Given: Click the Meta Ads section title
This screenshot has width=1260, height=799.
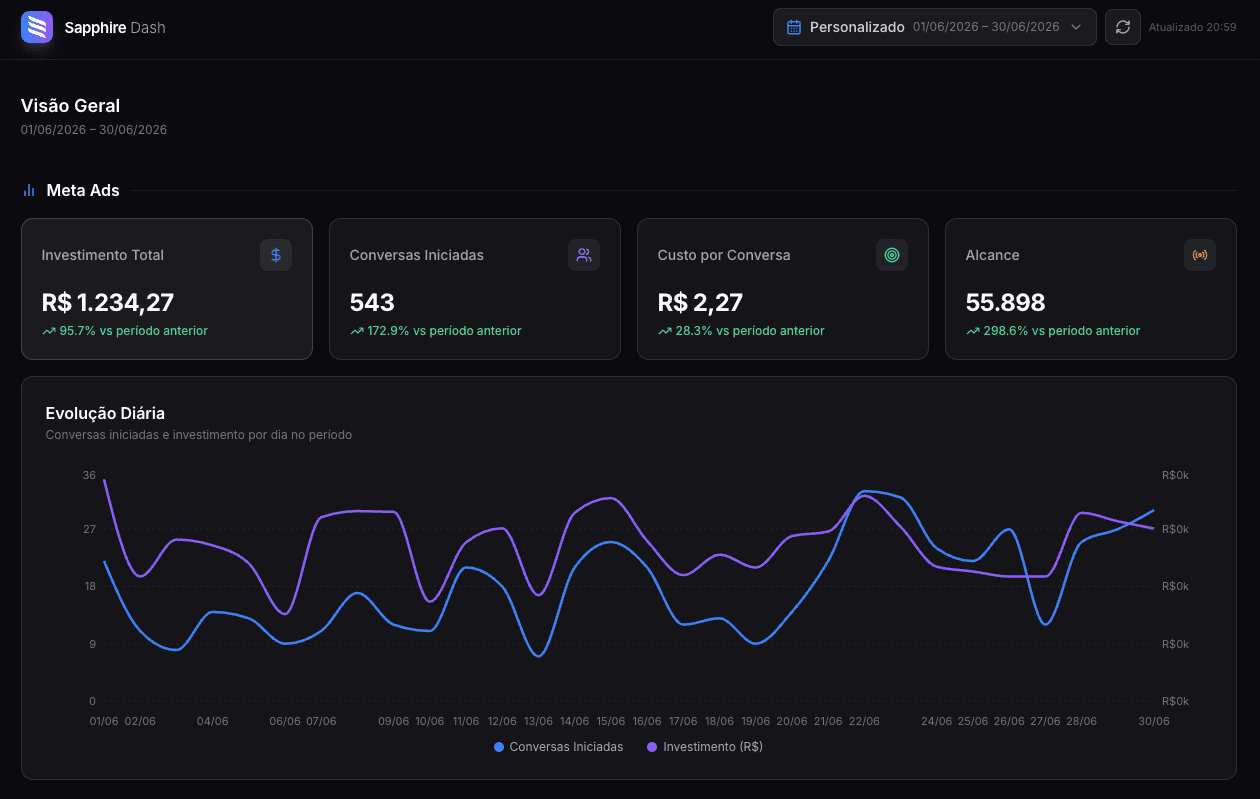Looking at the screenshot, I should 83,190.
